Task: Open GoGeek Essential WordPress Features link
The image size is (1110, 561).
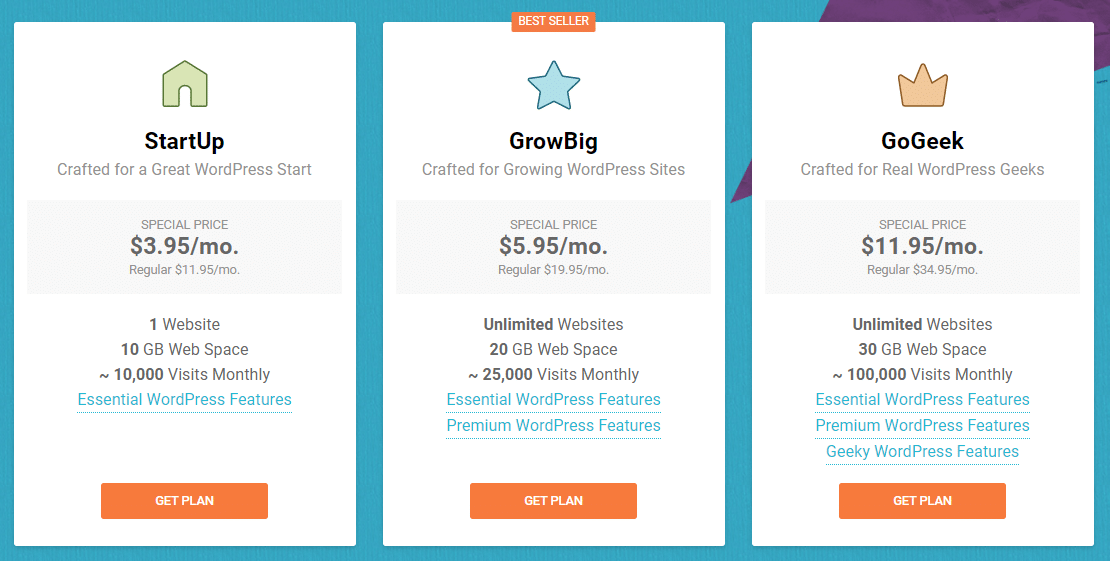Action: (x=922, y=400)
